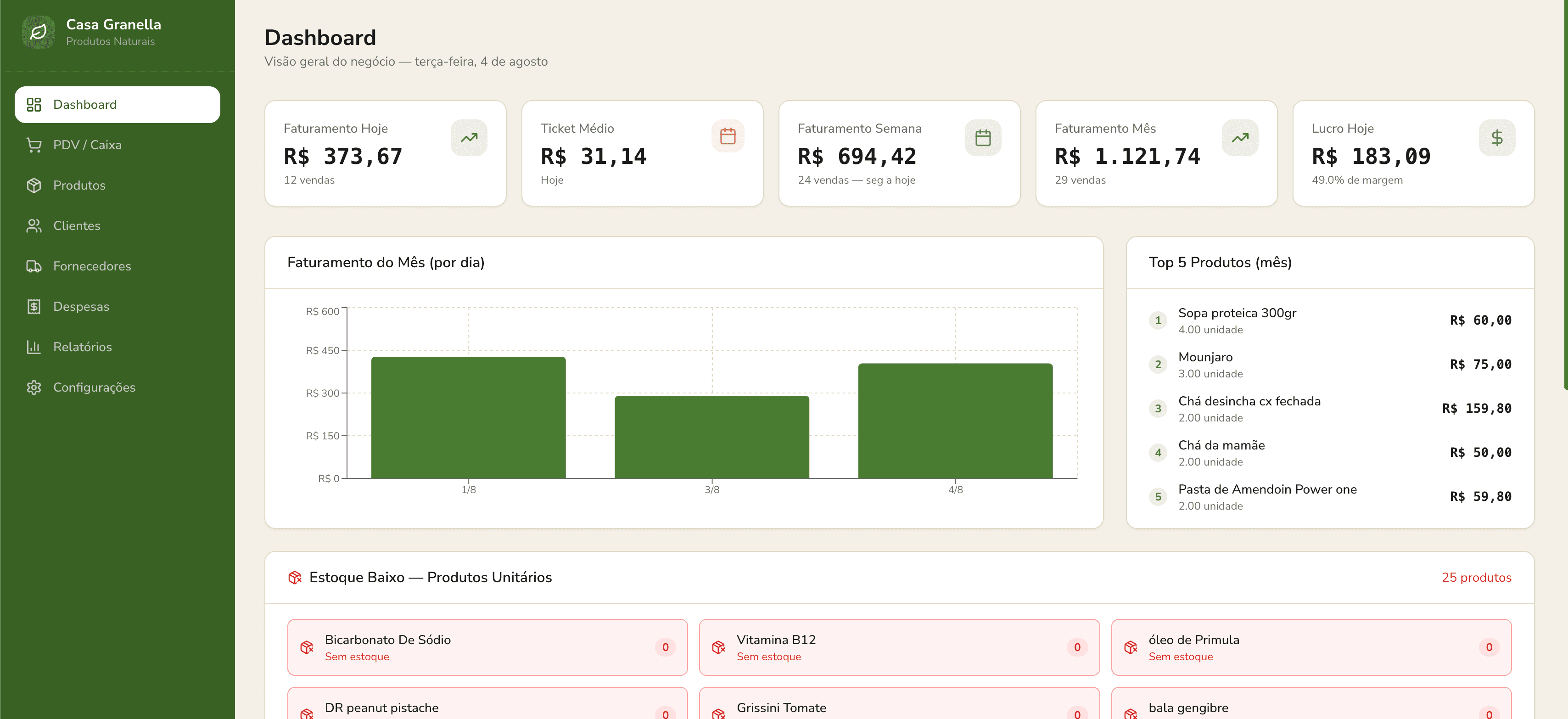The height and width of the screenshot is (719, 1568).
Task: Click '24 vendas — seg a hoje' text
Action: pos(857,180)
